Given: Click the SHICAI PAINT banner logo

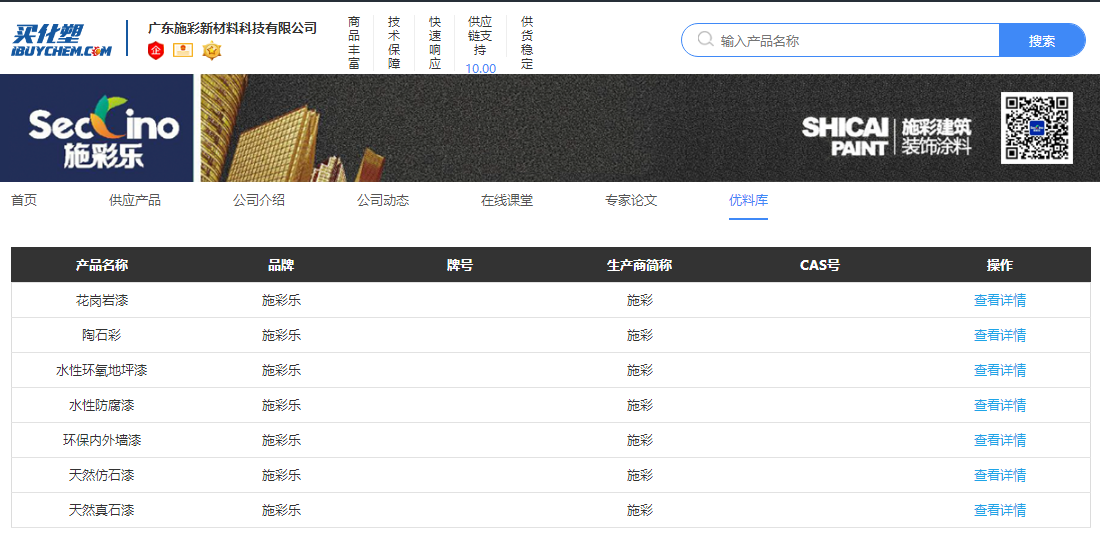Looking at the screenshot, I should click(886, 136).
